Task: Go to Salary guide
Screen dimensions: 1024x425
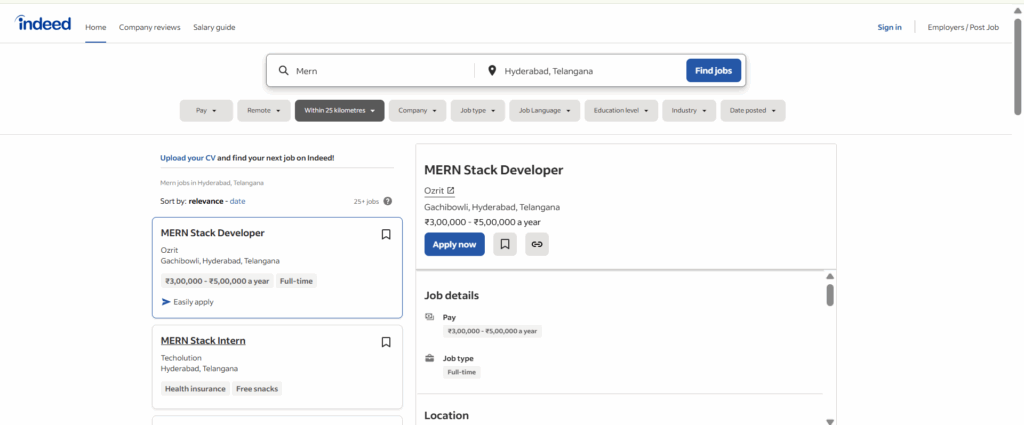Action: pos(214,27)
